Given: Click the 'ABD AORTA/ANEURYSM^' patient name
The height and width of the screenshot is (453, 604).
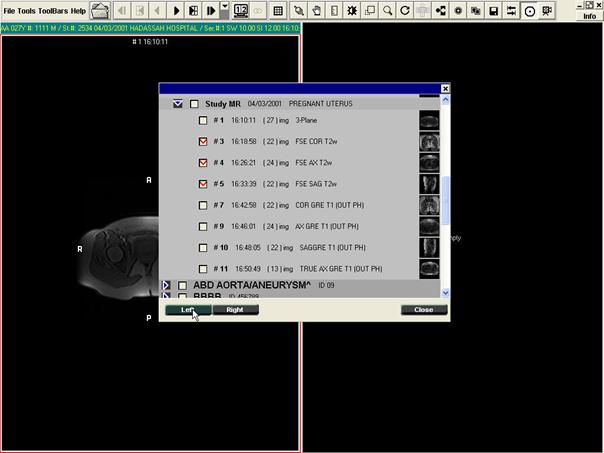Looking at the screenshot, I should [x=252, y=285].
